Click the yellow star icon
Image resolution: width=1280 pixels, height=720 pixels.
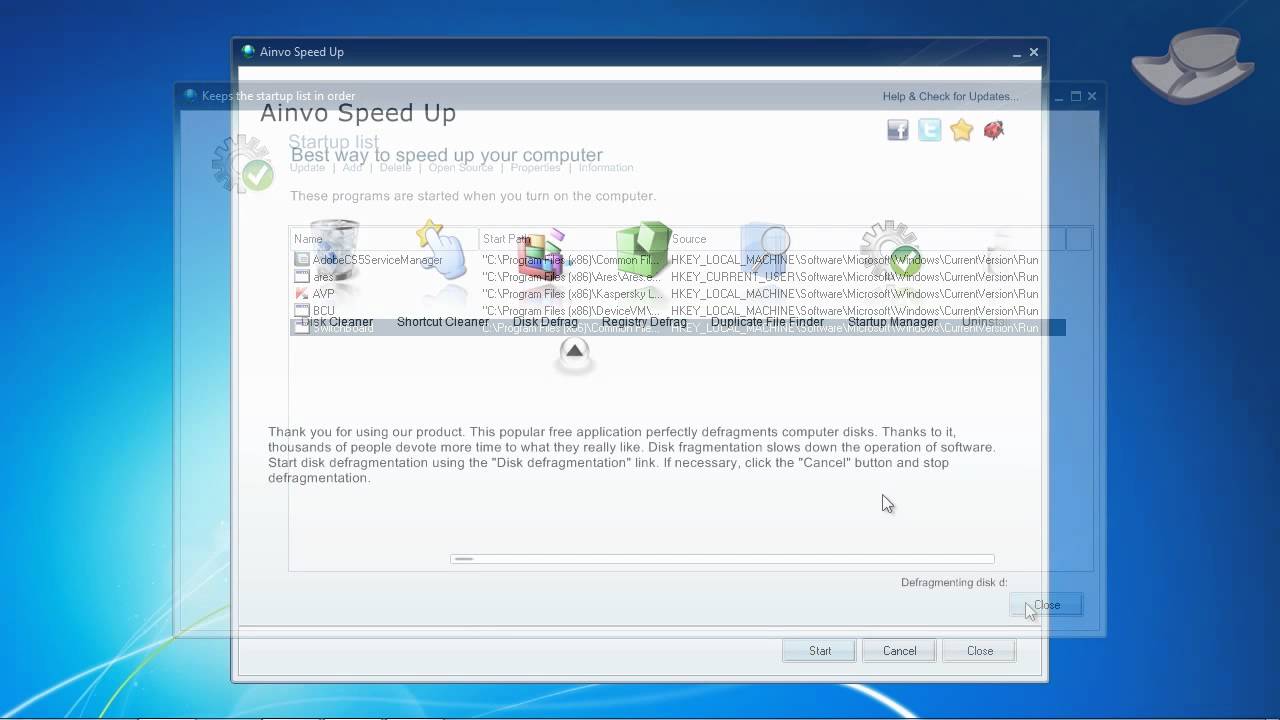coord(962,130)
